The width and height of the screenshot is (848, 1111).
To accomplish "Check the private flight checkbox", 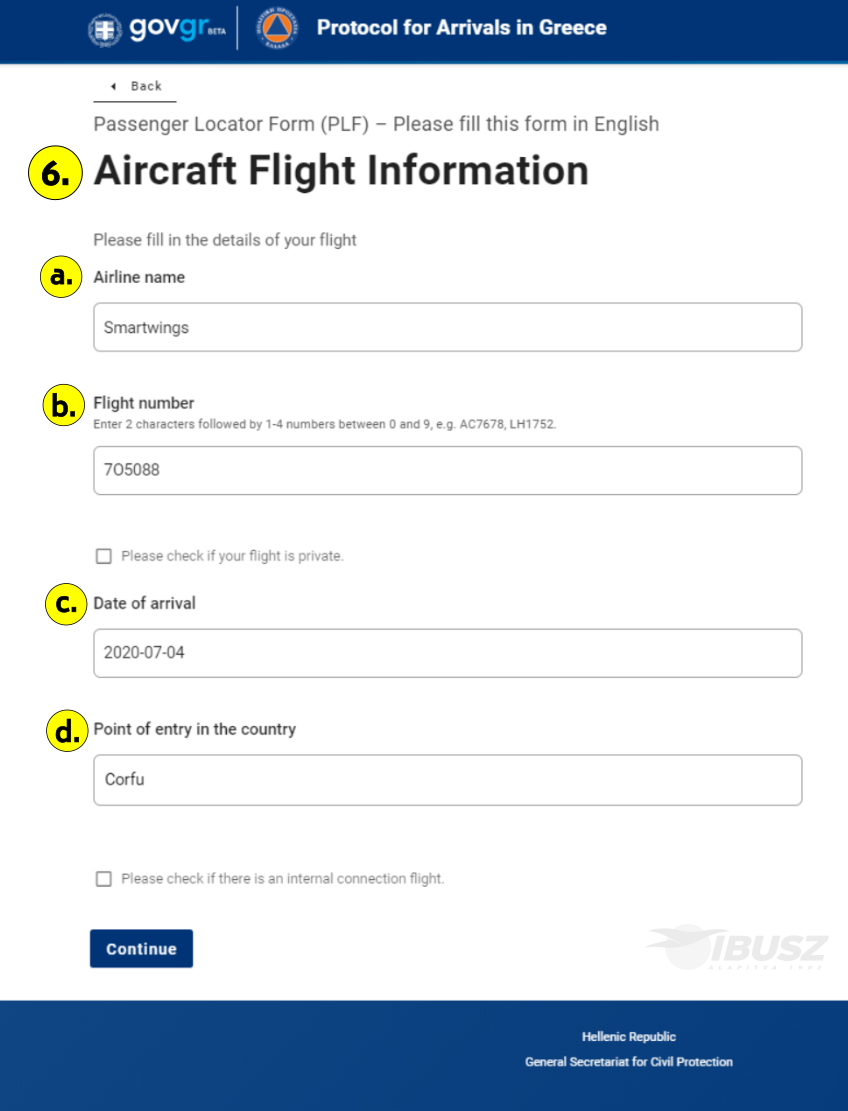I will [104, 556].
